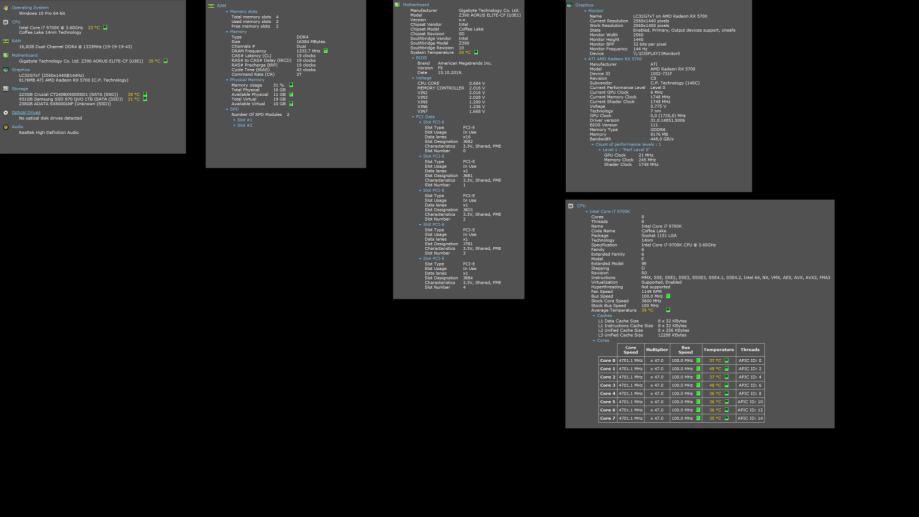Click RAM header icon in RAM panel
Image resolution: width=919 pixels, height=517 pixels.
coord(211,6)
